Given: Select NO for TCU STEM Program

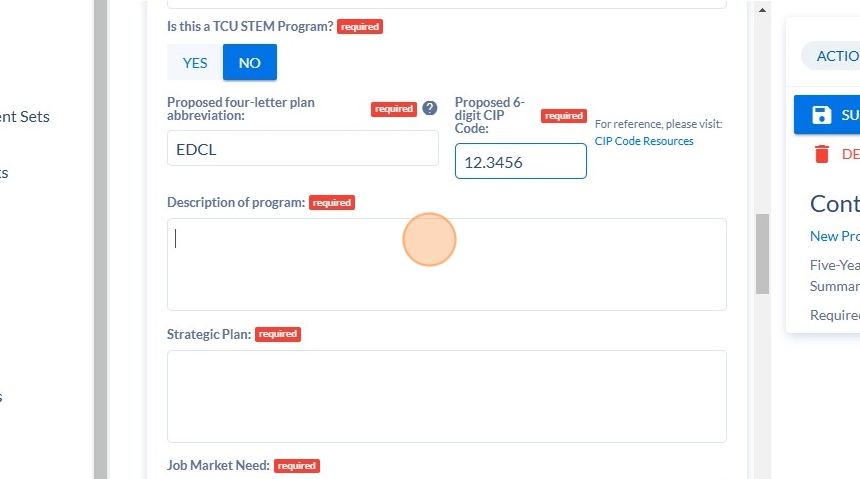Looking at the screenshot, I should (250, 63).
